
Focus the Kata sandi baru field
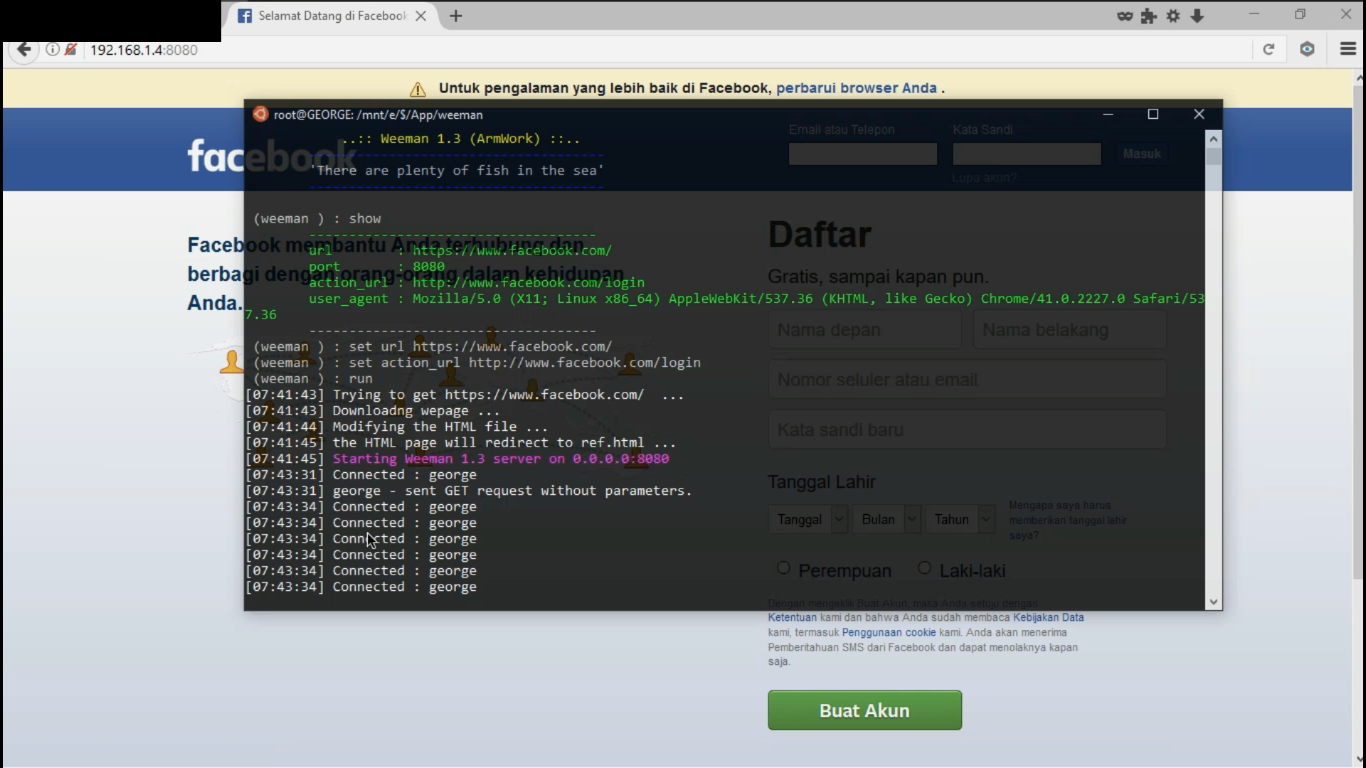(967, 430)
